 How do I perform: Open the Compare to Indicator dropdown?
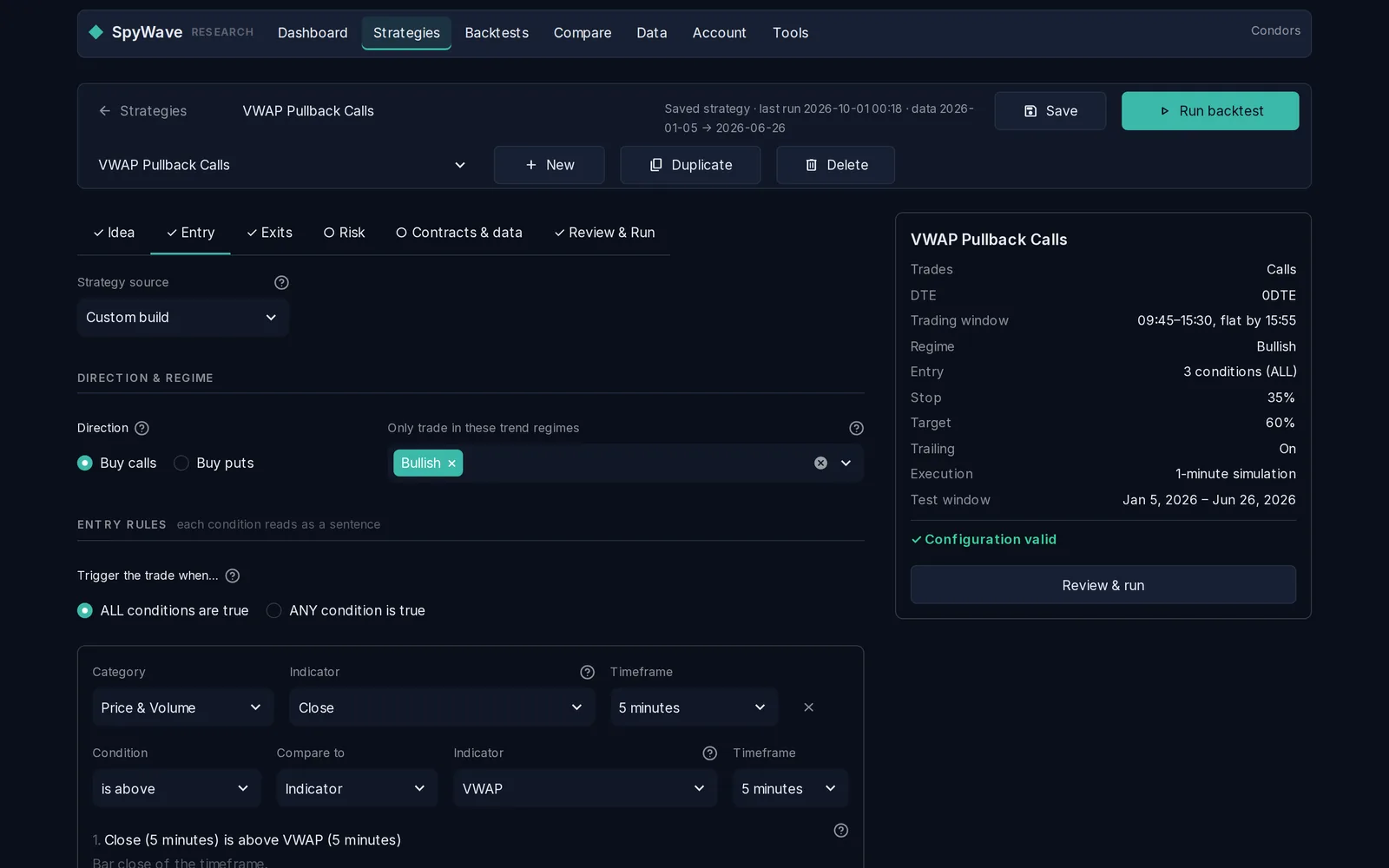(x=357, y=788)
